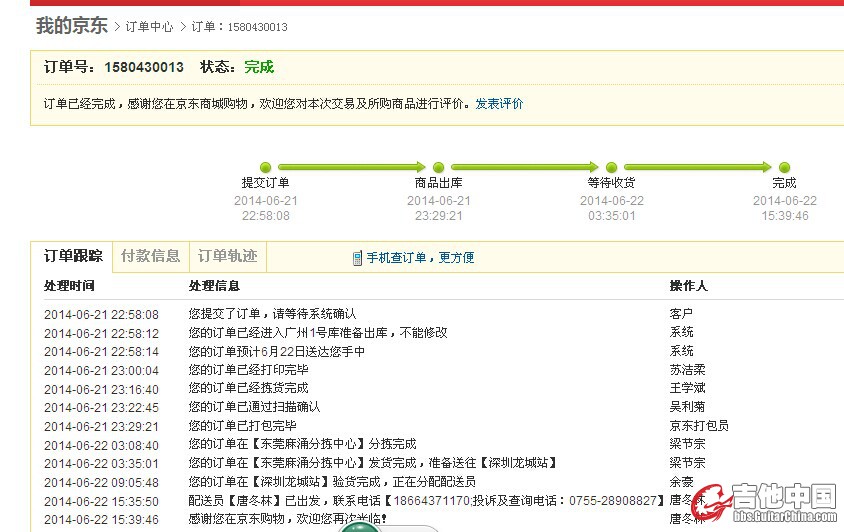This screenshot has height=532, width=844.
Task: Click row text 您提交了订单，请等待系统确认
Action: click(x=272, y=314)
